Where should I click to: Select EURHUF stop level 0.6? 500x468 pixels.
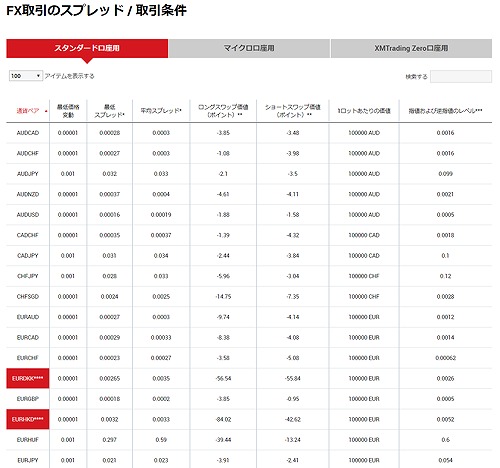point(445,440)
